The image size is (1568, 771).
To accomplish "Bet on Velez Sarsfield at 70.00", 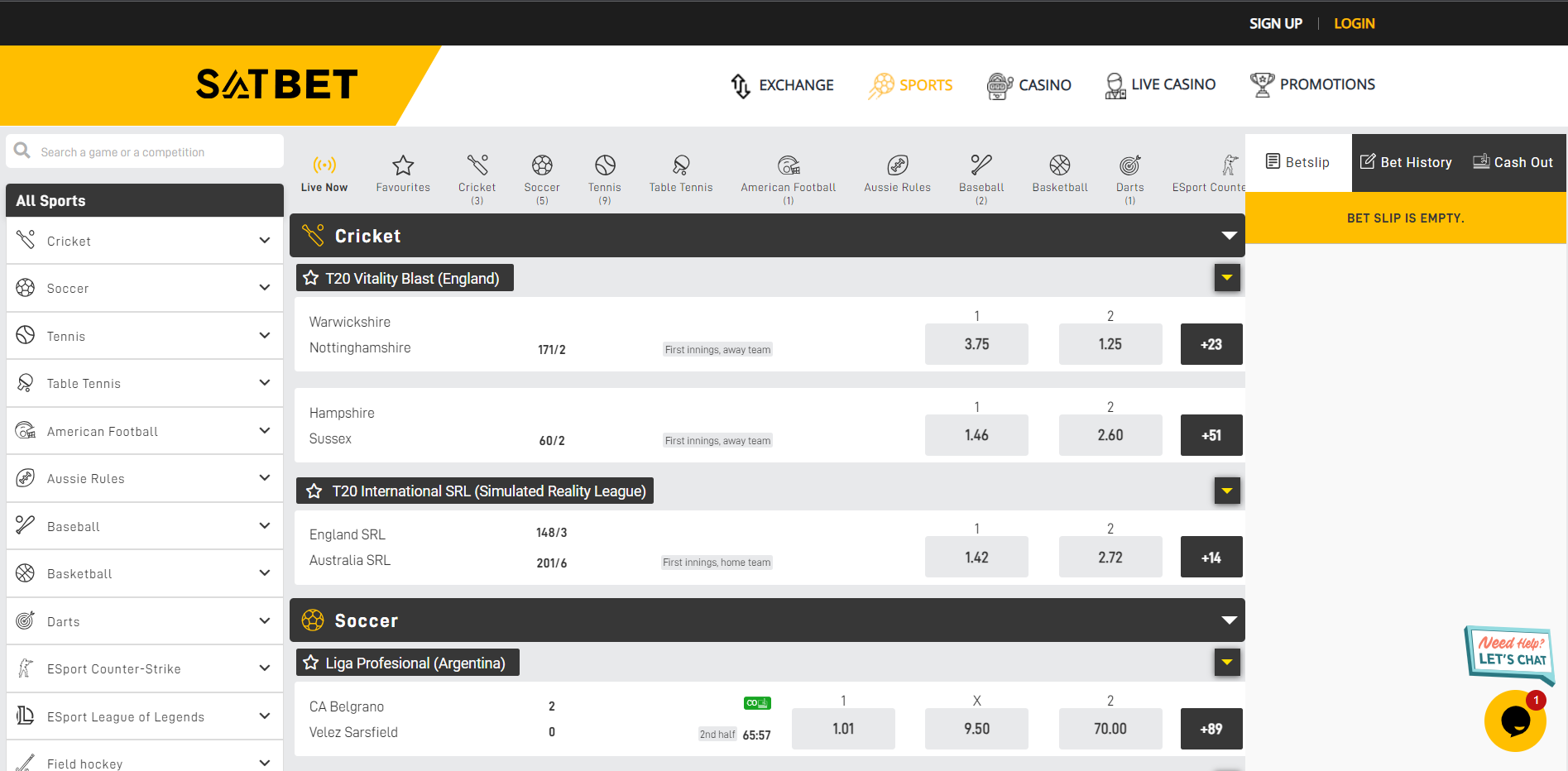I will pos(1110,729).
